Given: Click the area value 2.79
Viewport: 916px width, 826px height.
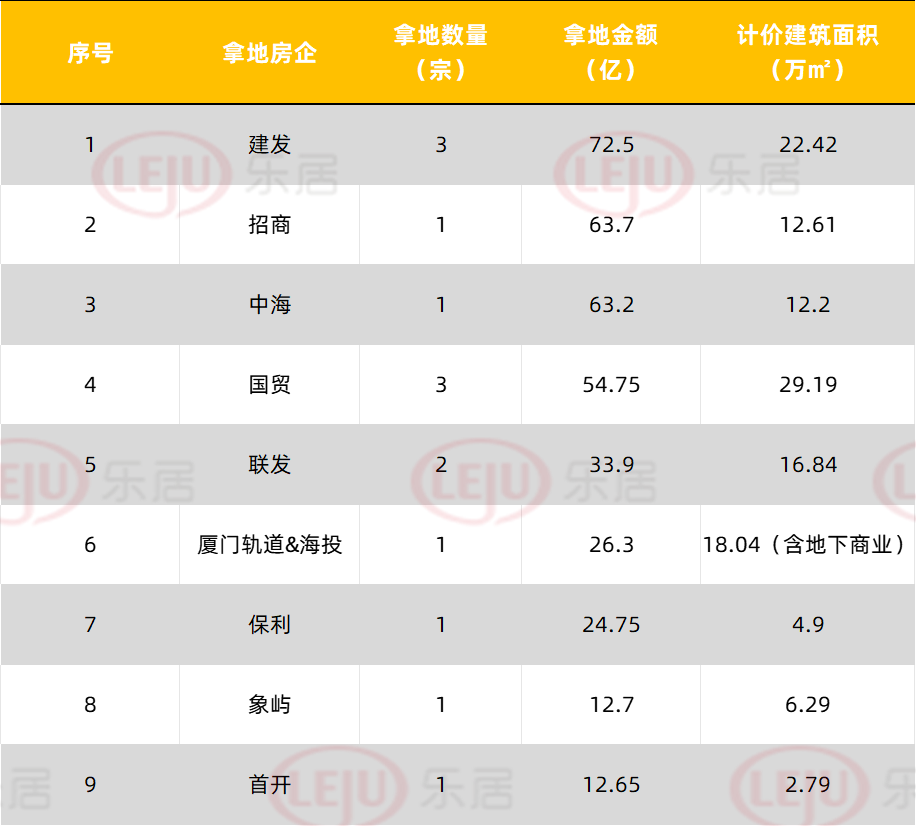Looking at the screenshot, I should 808,785.
